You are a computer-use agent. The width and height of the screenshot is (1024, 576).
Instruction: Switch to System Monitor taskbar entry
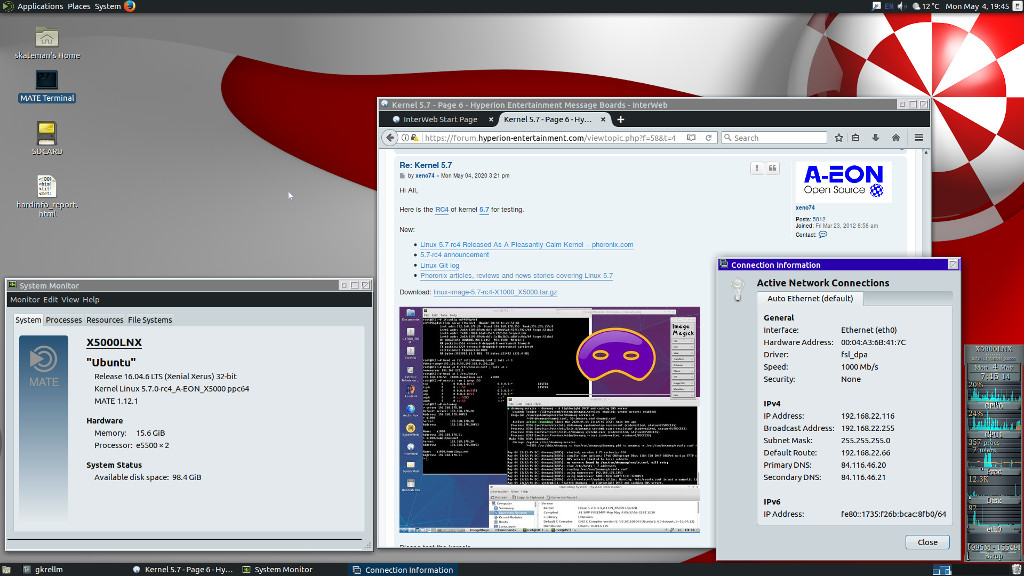pyautogui.click(x=277, y=569)
